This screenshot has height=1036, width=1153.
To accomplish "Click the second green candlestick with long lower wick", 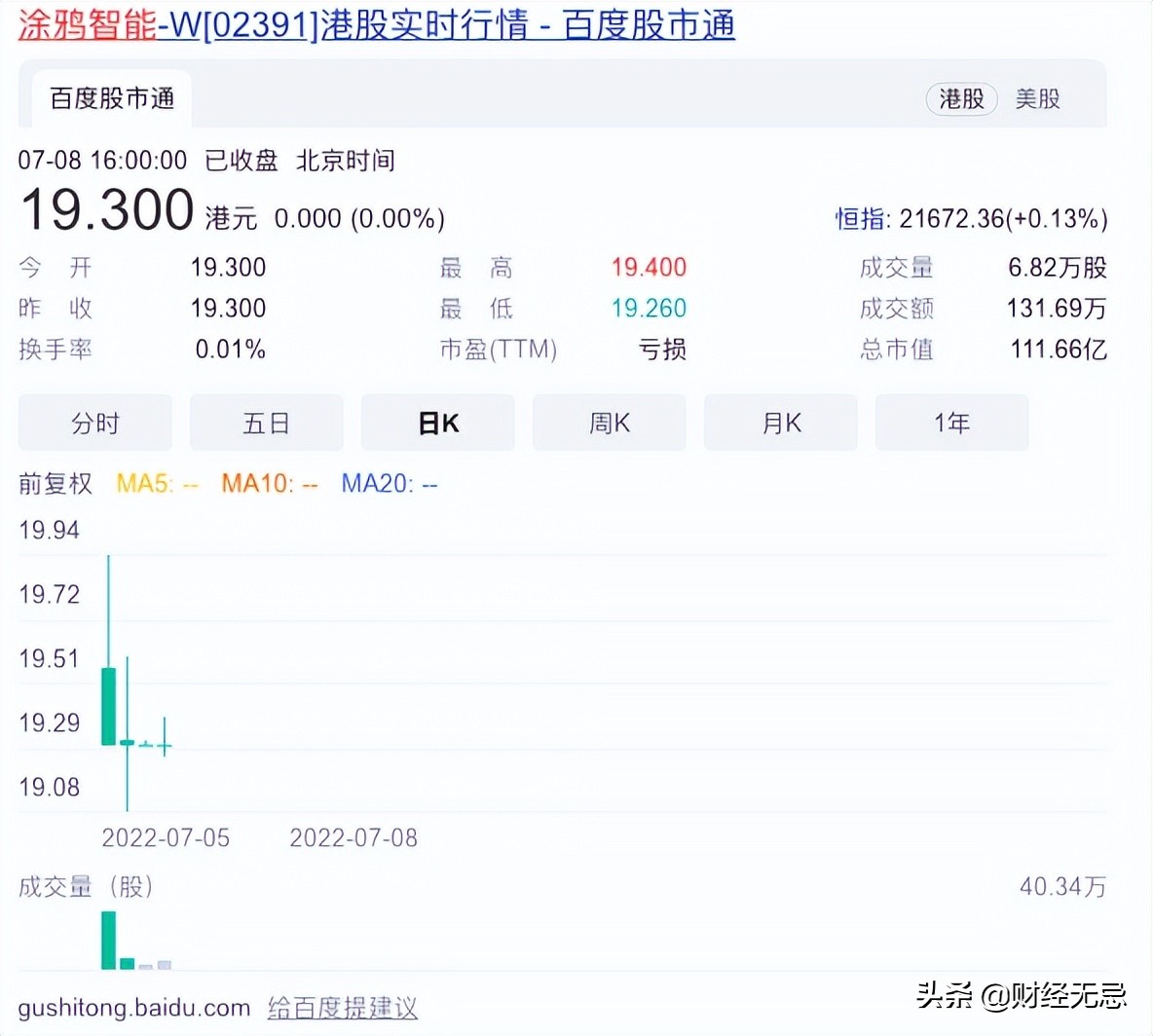I will (x=128, y=735).
